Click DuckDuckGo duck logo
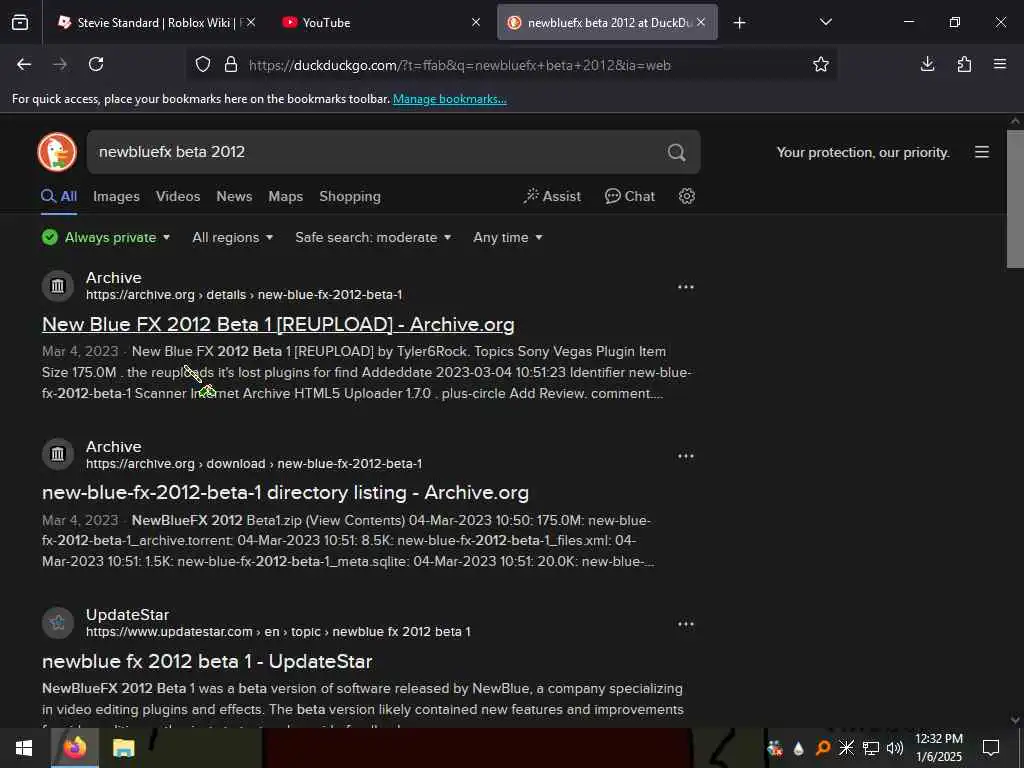 57,152
